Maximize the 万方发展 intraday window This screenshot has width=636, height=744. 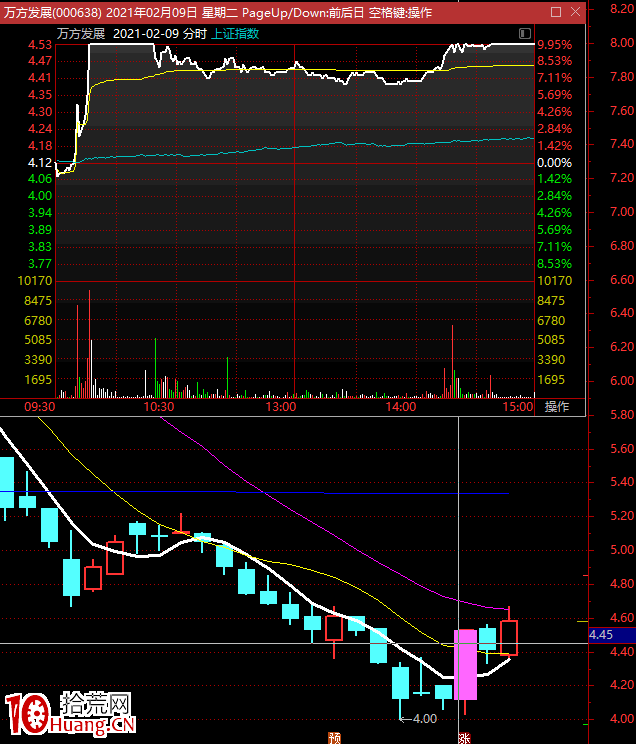556,12
